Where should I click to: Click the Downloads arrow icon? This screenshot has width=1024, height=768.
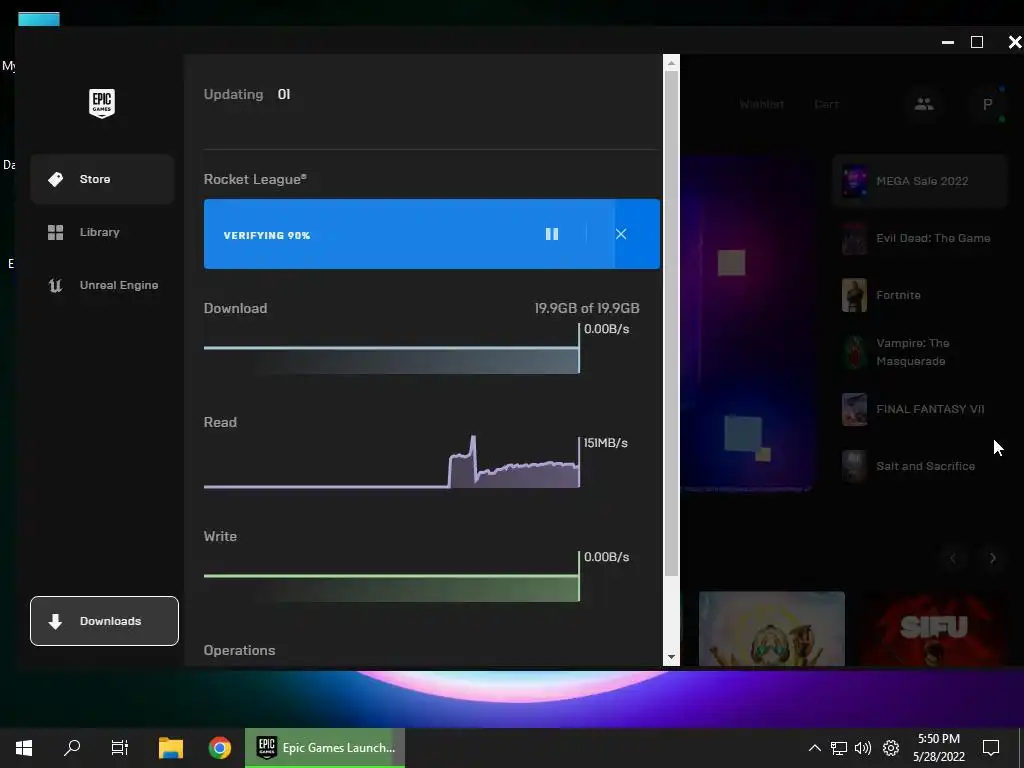[x=56, y=621]
